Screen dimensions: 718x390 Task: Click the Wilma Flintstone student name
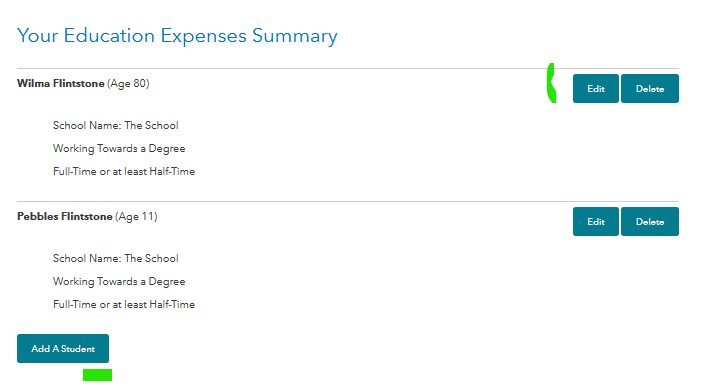tap(60, 83)
